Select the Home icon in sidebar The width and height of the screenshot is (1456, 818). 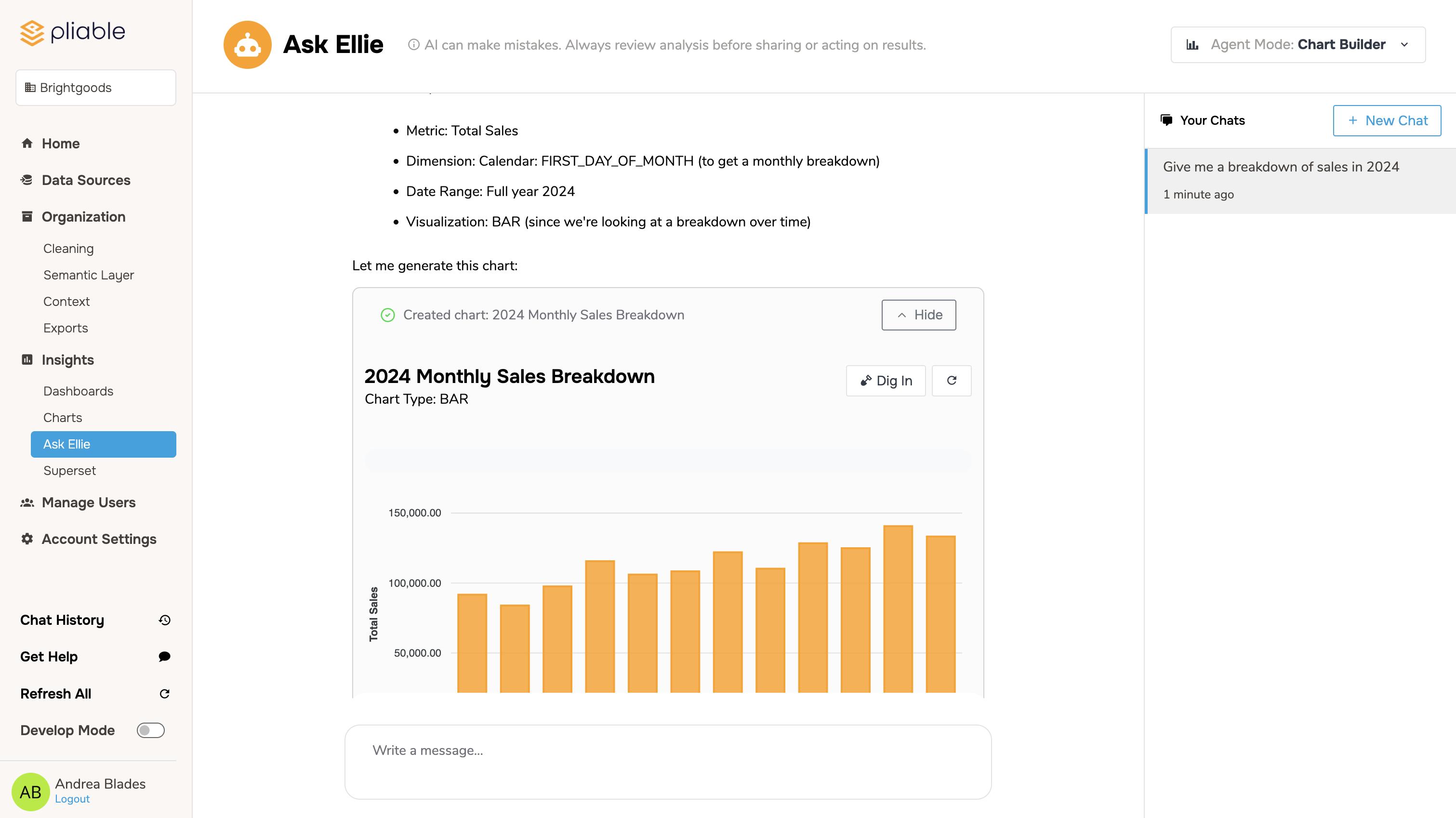[26, 143]
